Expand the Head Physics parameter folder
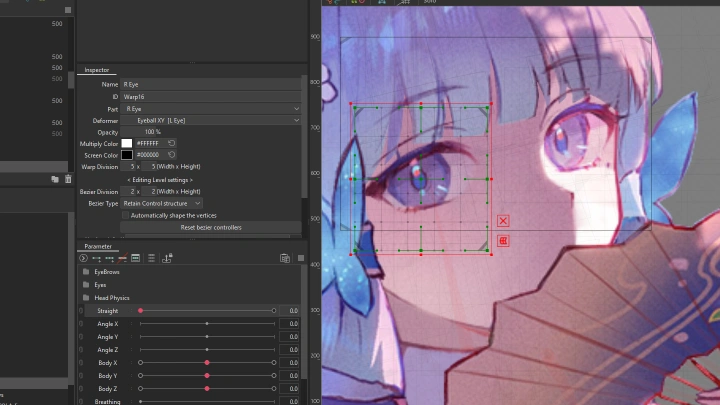This screenshot has height=405, width=720. coord(86,298)
